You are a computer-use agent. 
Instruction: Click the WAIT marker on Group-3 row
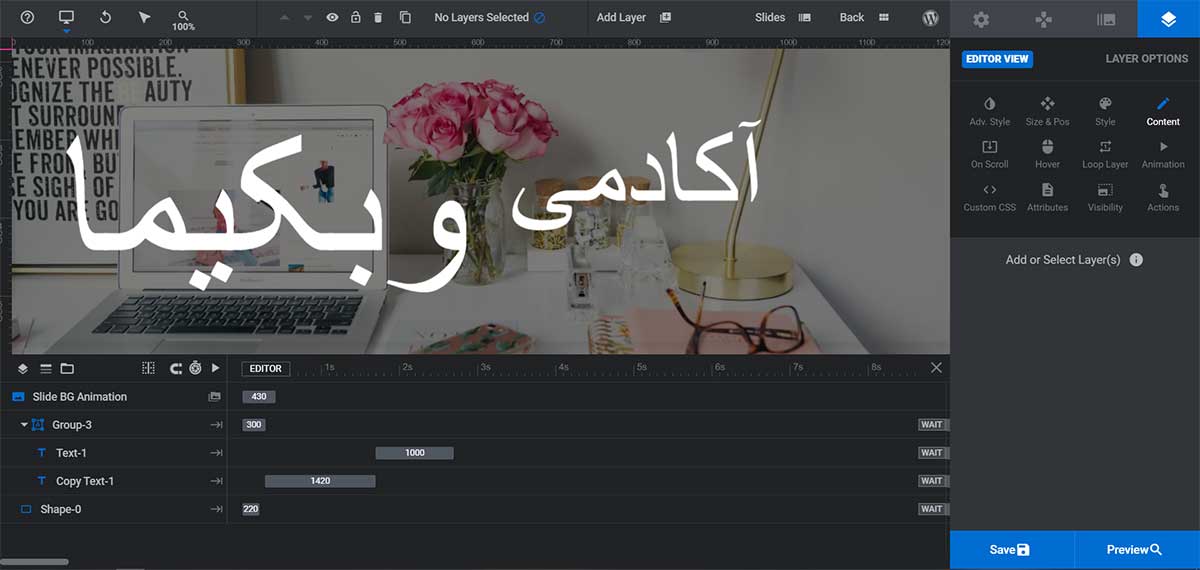point(932,425)
